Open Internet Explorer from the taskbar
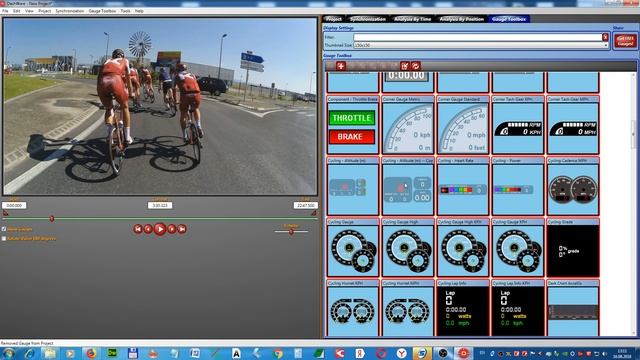The image size is (640, 360). [x=29, y=353]
